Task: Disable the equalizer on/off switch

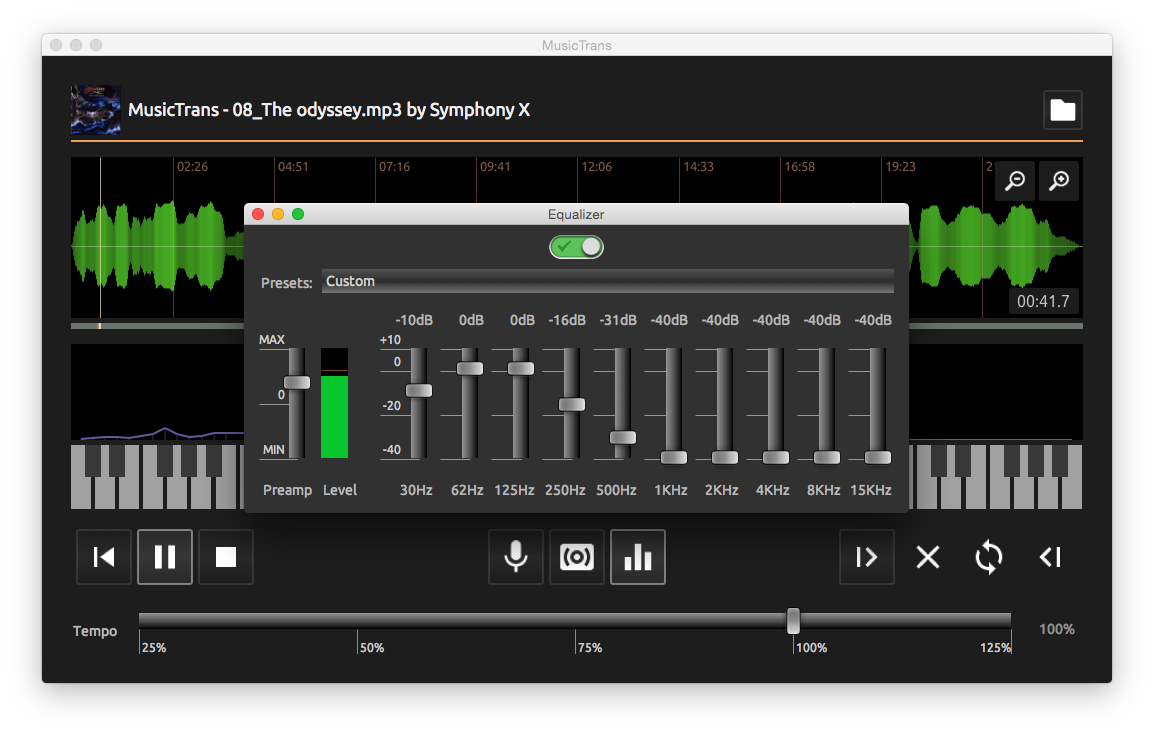Action: point(576,247)
